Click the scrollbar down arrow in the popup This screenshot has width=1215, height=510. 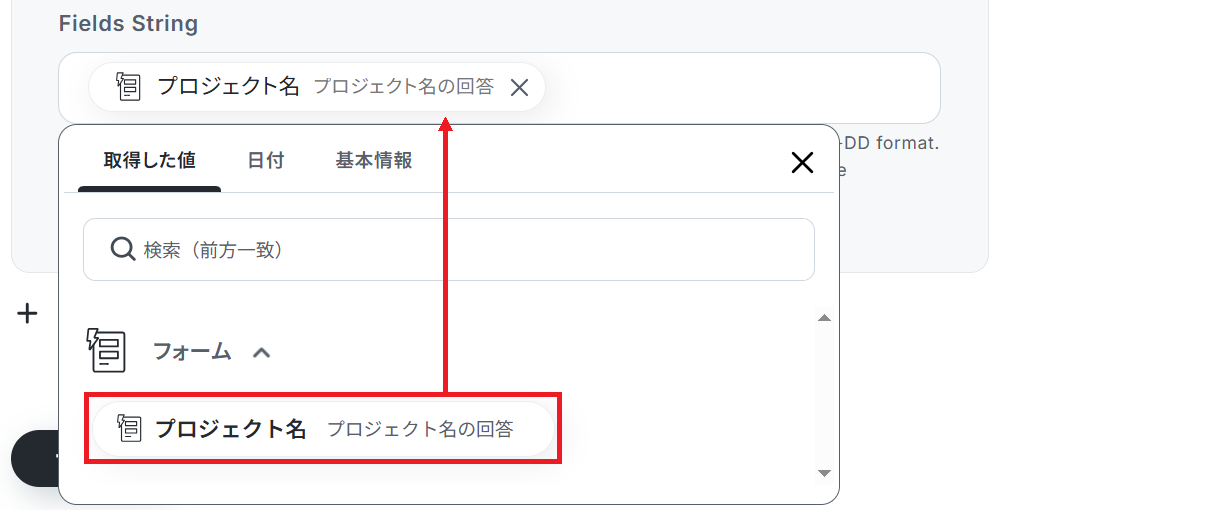[824, 473]
